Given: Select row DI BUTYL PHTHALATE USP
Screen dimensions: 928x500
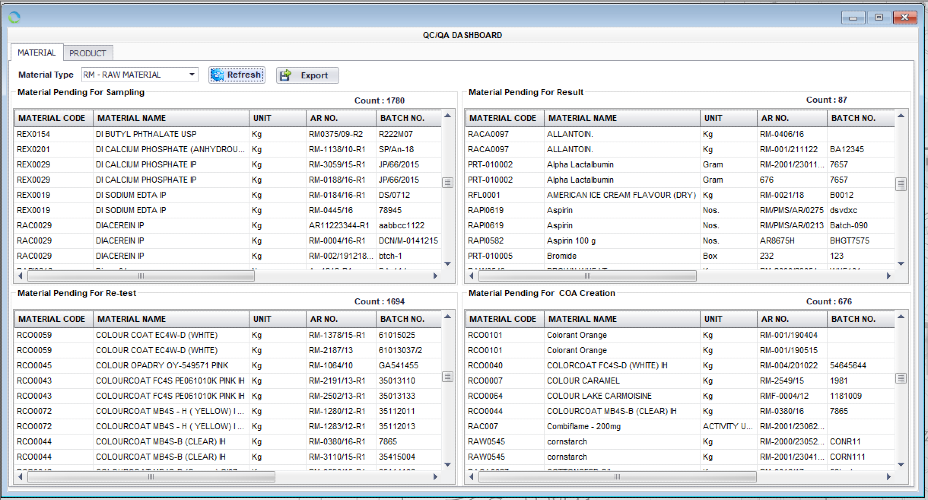Looking at the screenshot, I should coord(228,134).
